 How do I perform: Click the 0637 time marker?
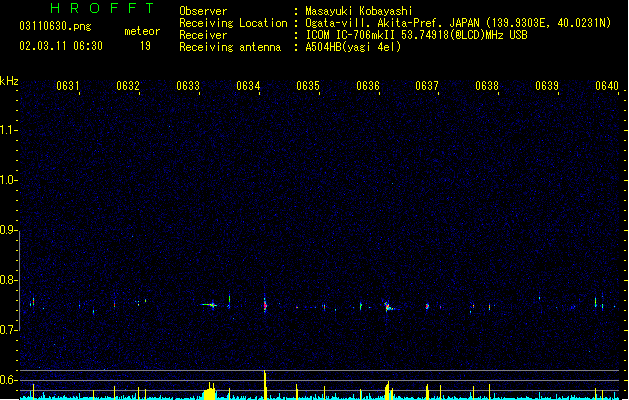[x=427, y=86]
